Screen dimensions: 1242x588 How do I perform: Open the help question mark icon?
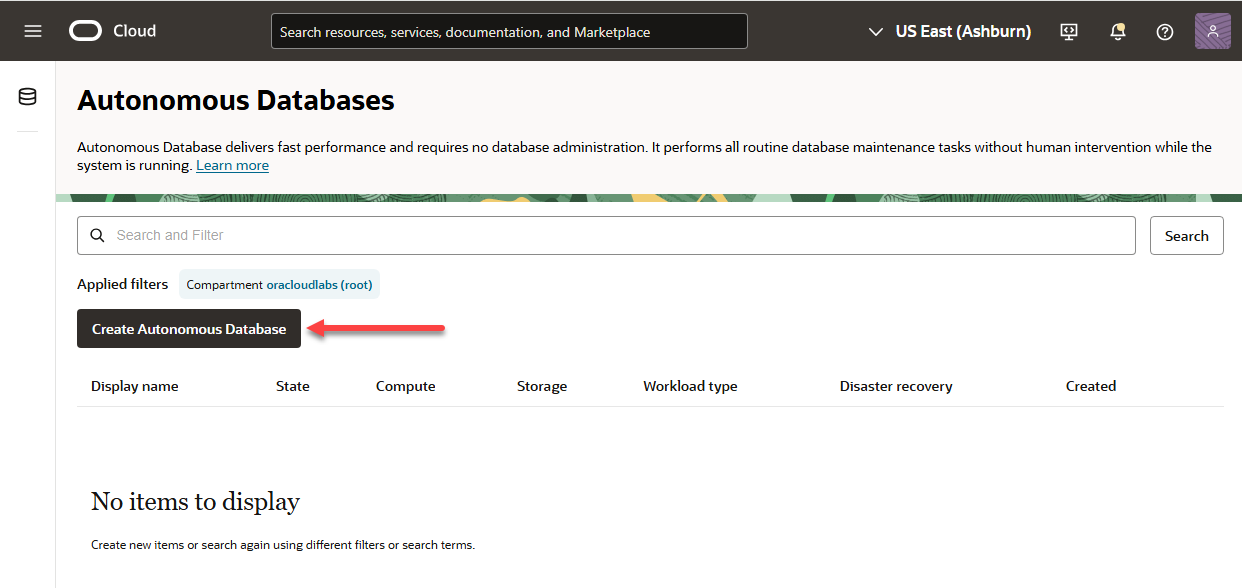coord(1165,31)
